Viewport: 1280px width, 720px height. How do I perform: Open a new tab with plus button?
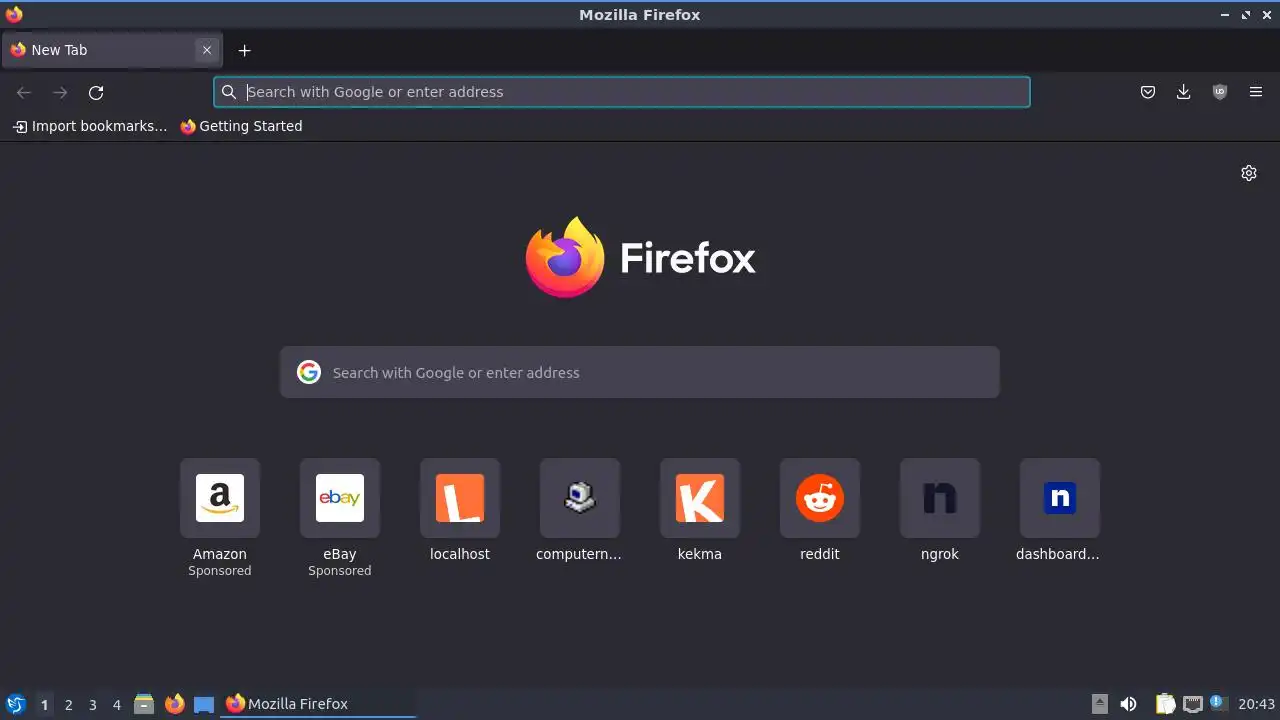click(244, 50)
